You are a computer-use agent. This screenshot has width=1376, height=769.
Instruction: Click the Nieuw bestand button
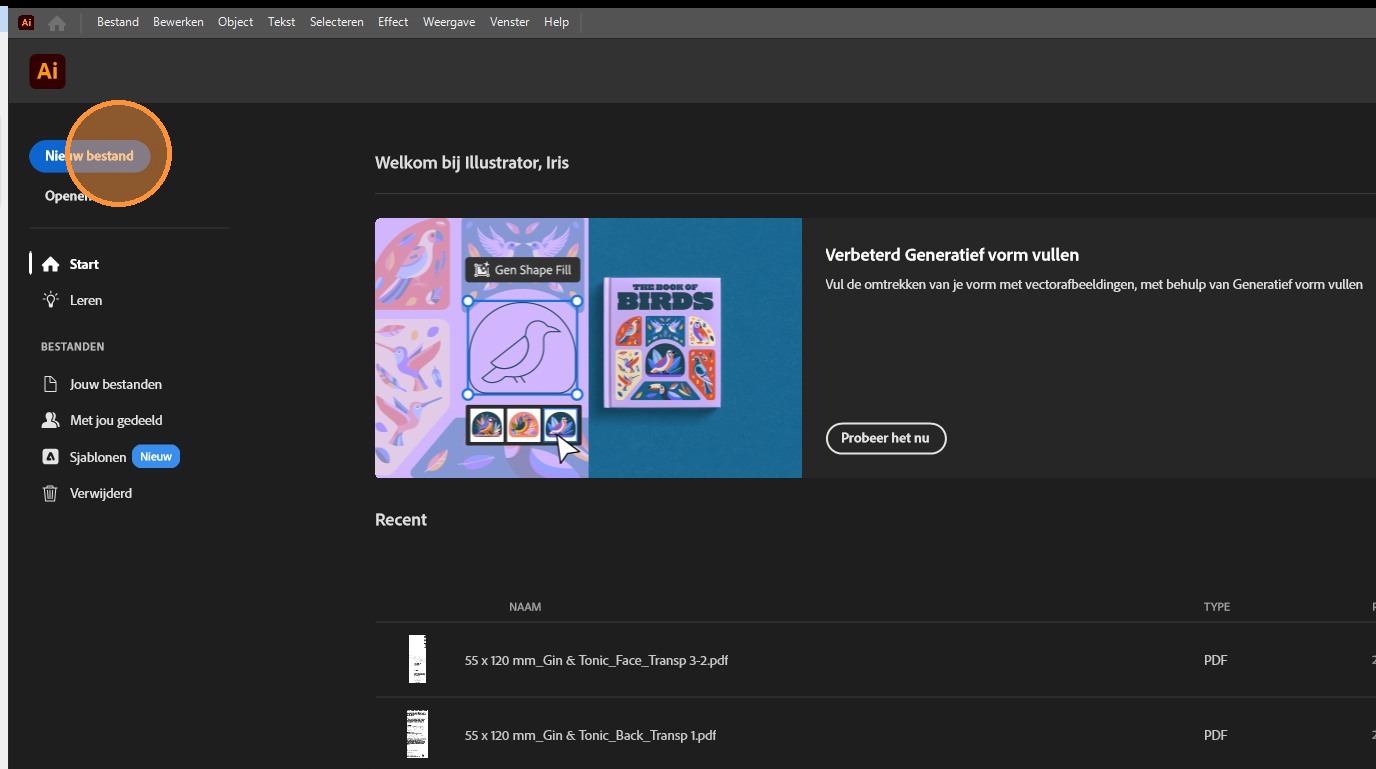[x=89, y=155]
